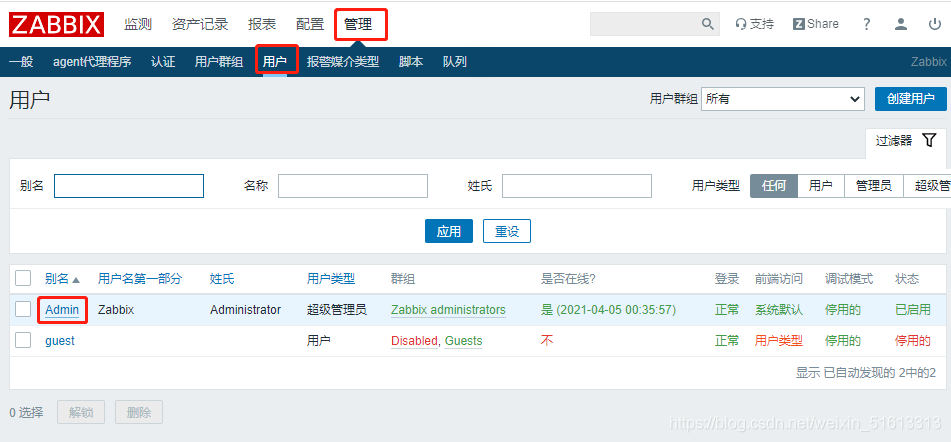Click 系统默认 frontend access link
The height and width of the screenshot is (442, 951).
779,310
